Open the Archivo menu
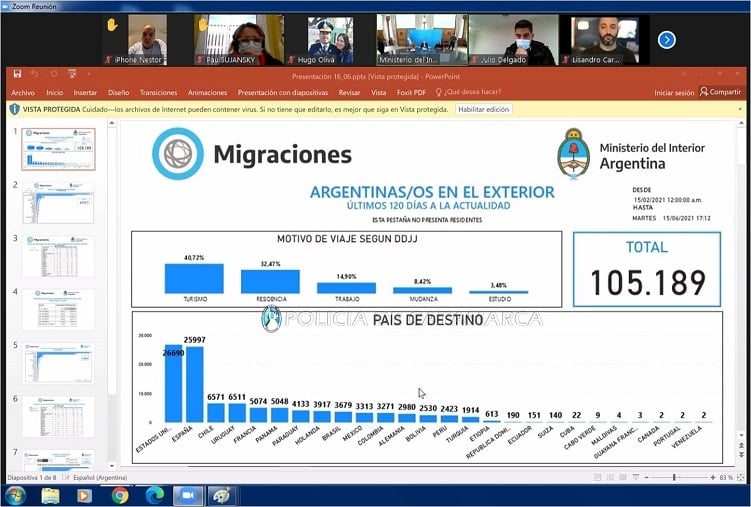751x507 pixels. pyautogui.click(x=22, y=92)
